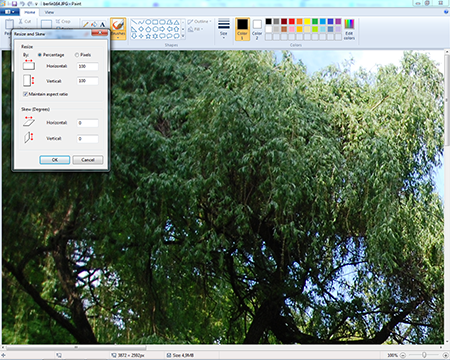Image resolution: width=450 pixels, height=360 pixels.
Task: Click the Paste clipboard icon
Action: click(9, 24)
